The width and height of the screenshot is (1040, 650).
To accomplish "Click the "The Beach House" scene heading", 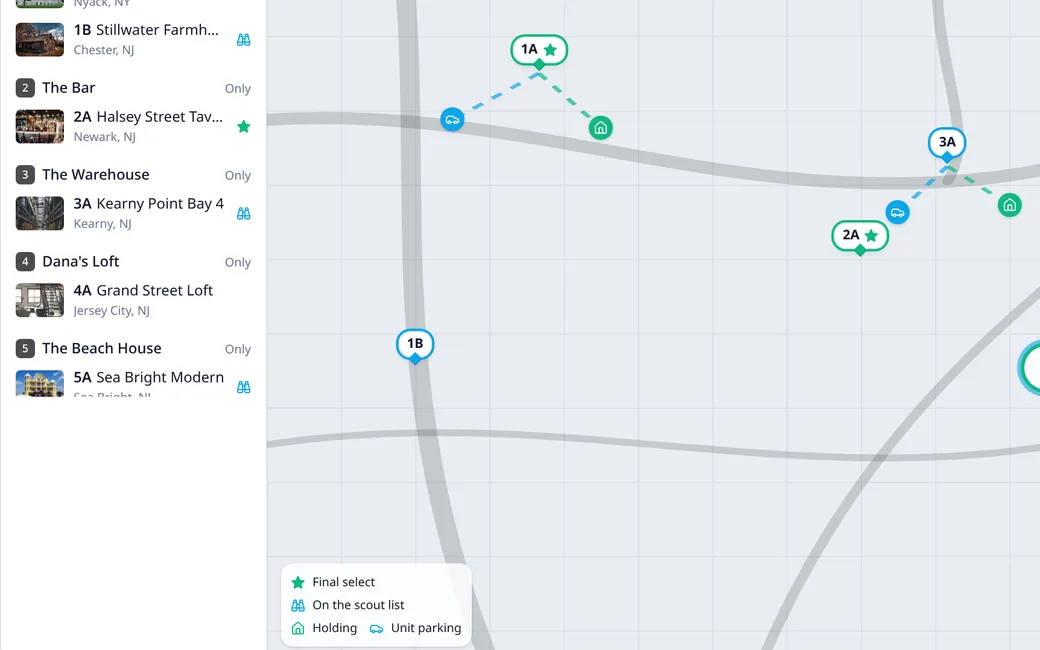I will coord(102,348).
